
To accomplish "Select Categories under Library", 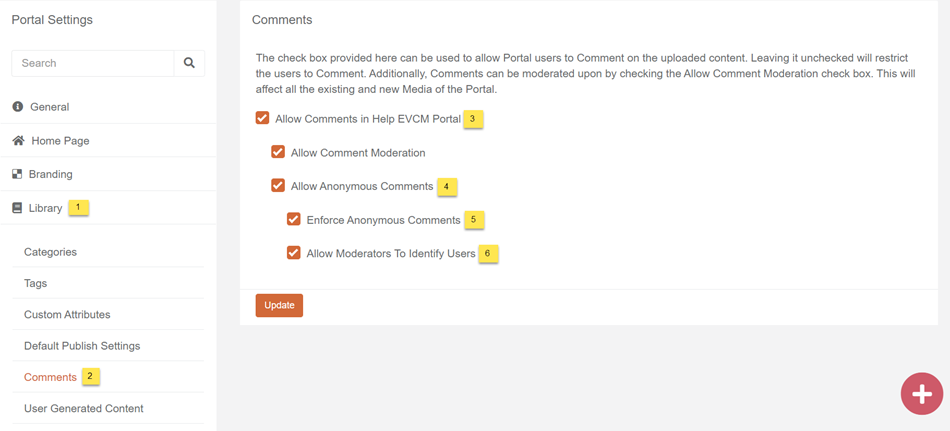I will point(50,252).
